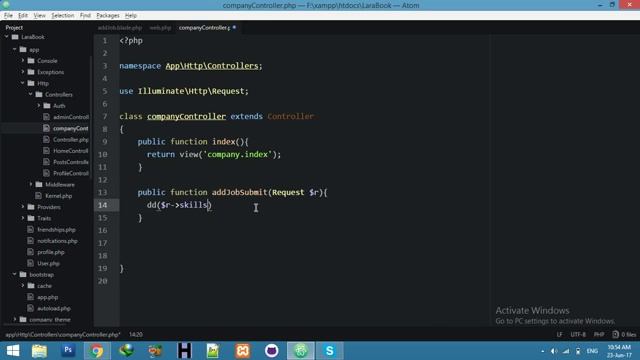
Task: Open HomeController file in tree
Action: pos(70,151)
